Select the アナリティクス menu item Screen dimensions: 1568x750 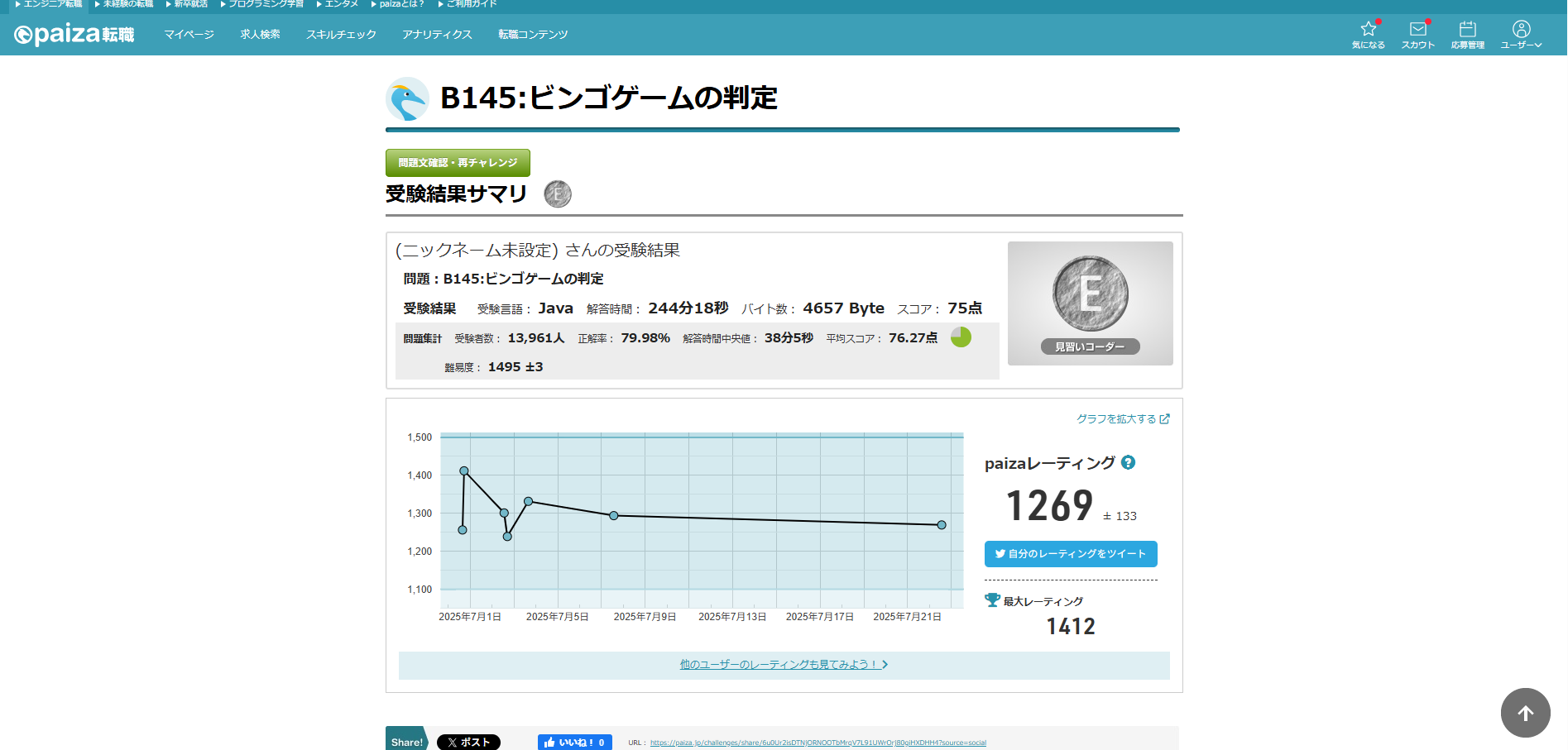pyautogui.click(x=437, y=35)
